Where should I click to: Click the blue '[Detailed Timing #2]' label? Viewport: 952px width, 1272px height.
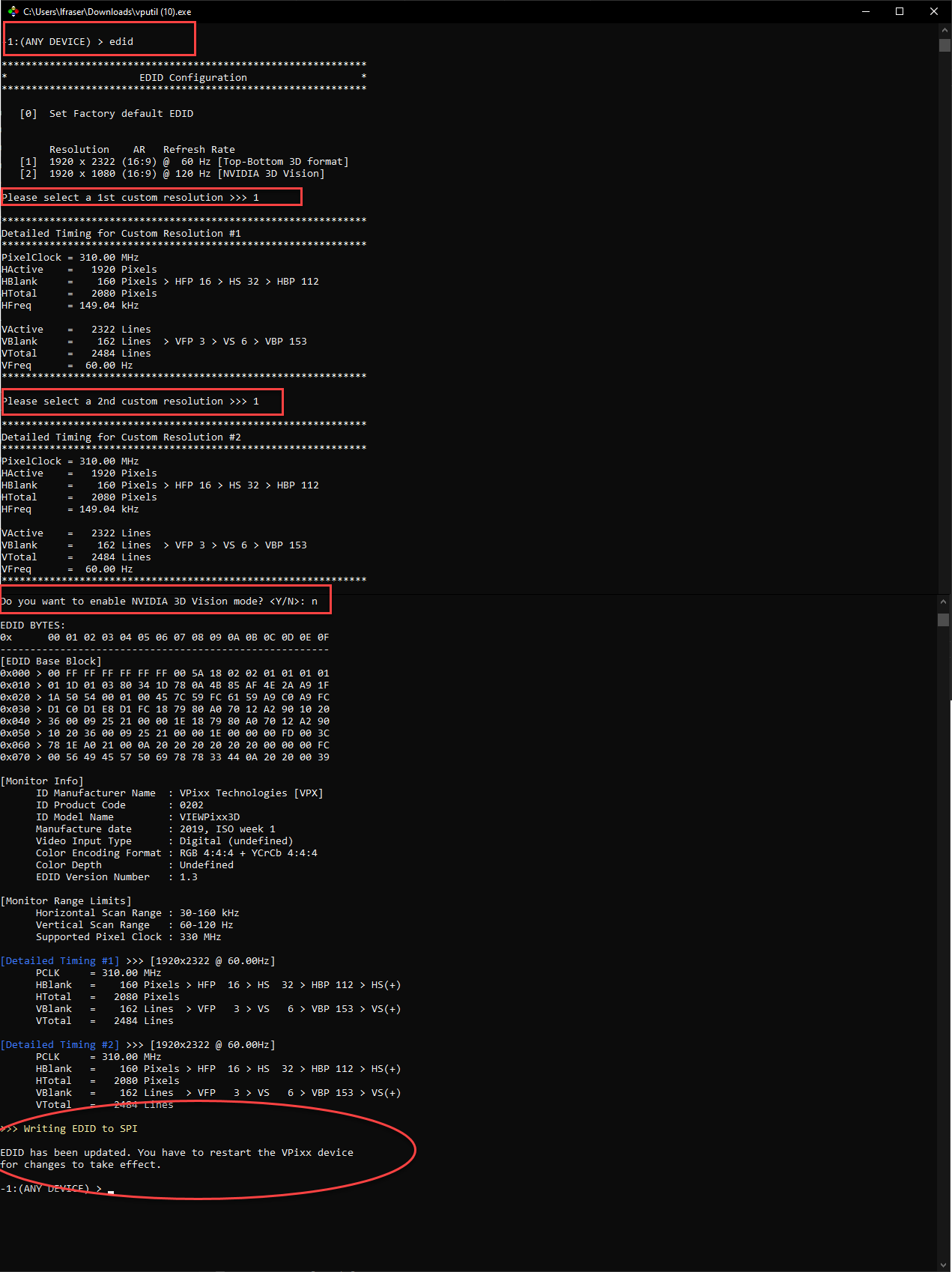pos(60,1045)
